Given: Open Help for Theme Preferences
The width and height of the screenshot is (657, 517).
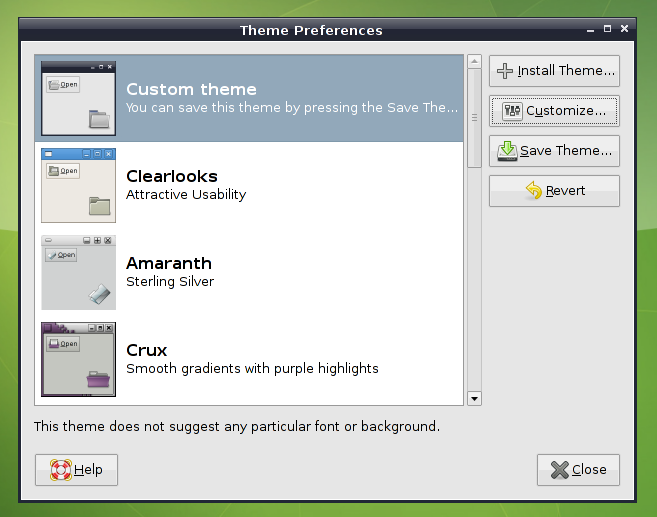Looking at the screenshot, I should click(76, 470).
